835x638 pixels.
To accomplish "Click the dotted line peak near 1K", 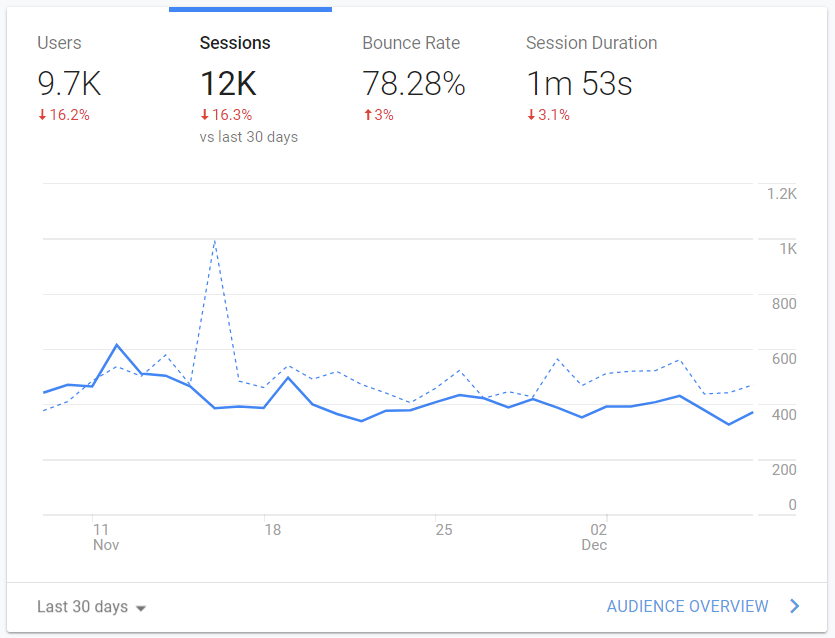I will click(215, 241).
